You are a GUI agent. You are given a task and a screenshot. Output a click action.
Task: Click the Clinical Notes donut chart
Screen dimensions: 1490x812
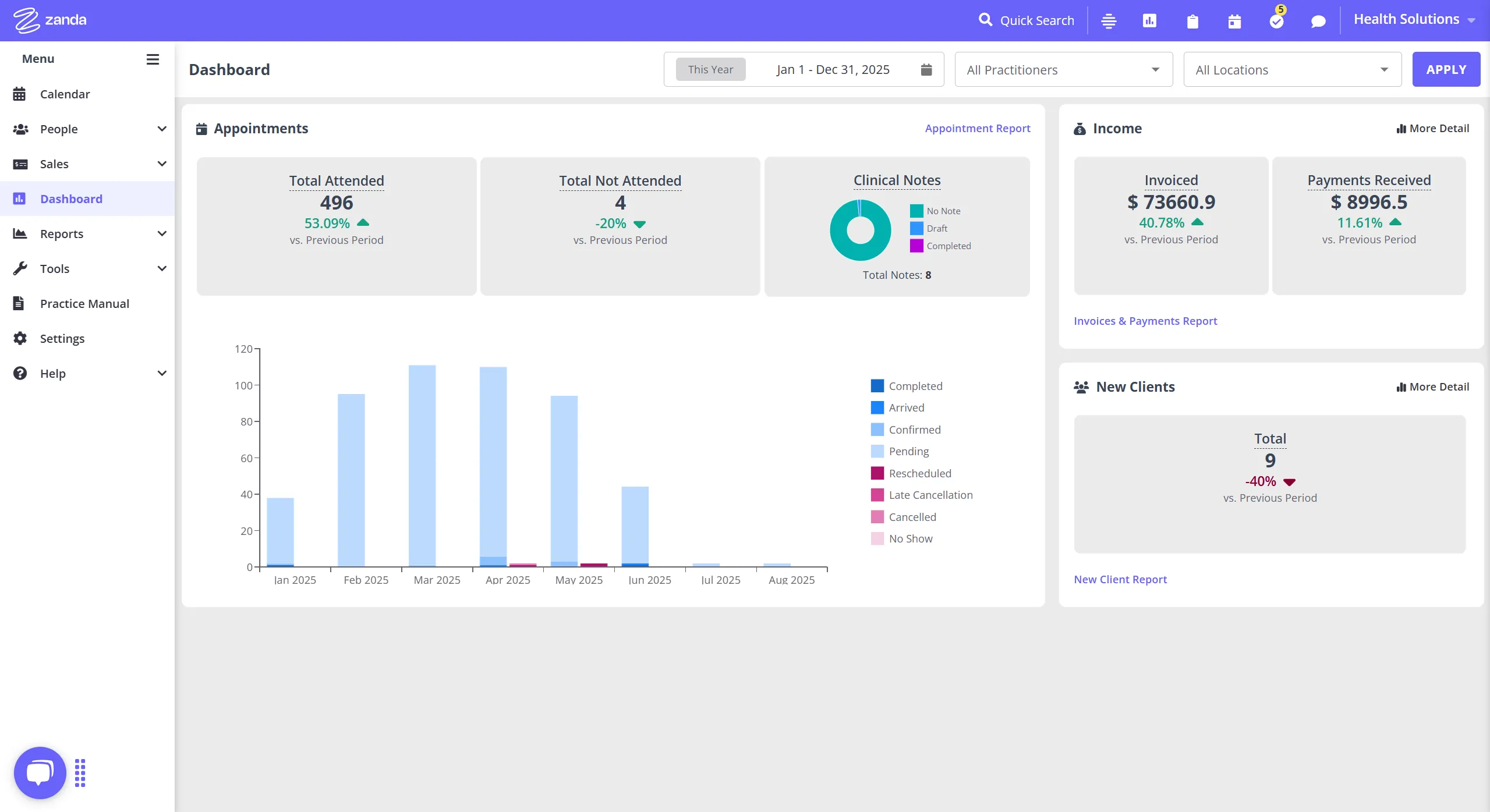(x=860, y=229)
